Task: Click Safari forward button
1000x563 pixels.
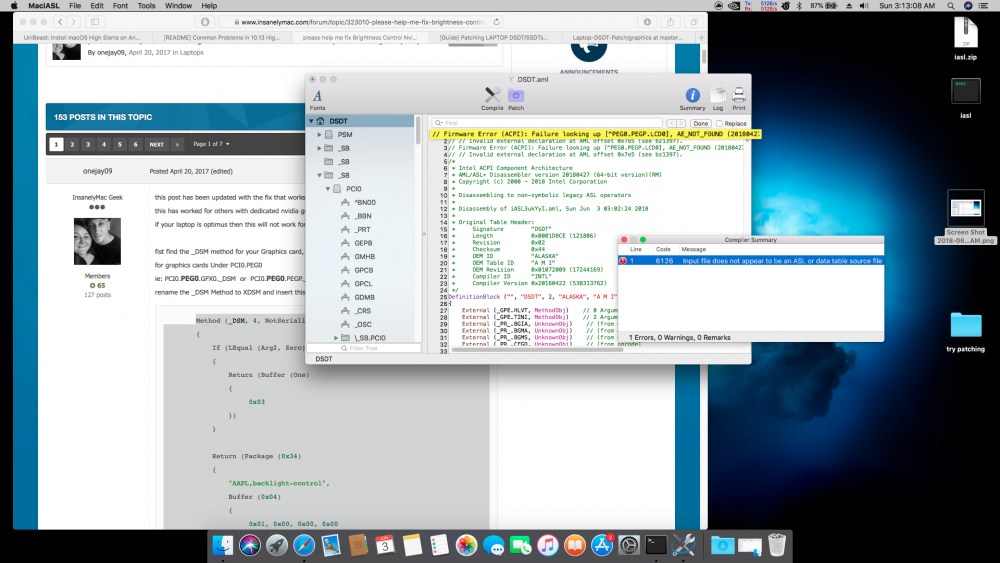Action: (x=74, y=22)
